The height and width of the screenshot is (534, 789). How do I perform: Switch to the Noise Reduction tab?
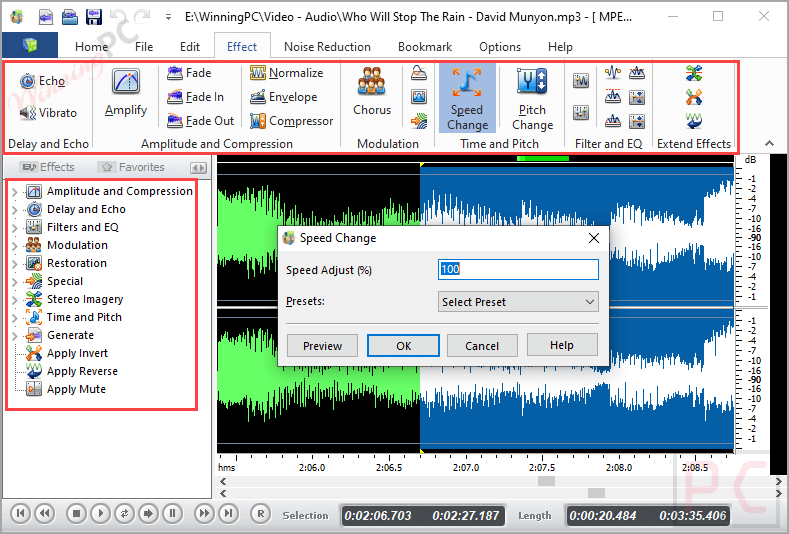[x=327, y=46]
